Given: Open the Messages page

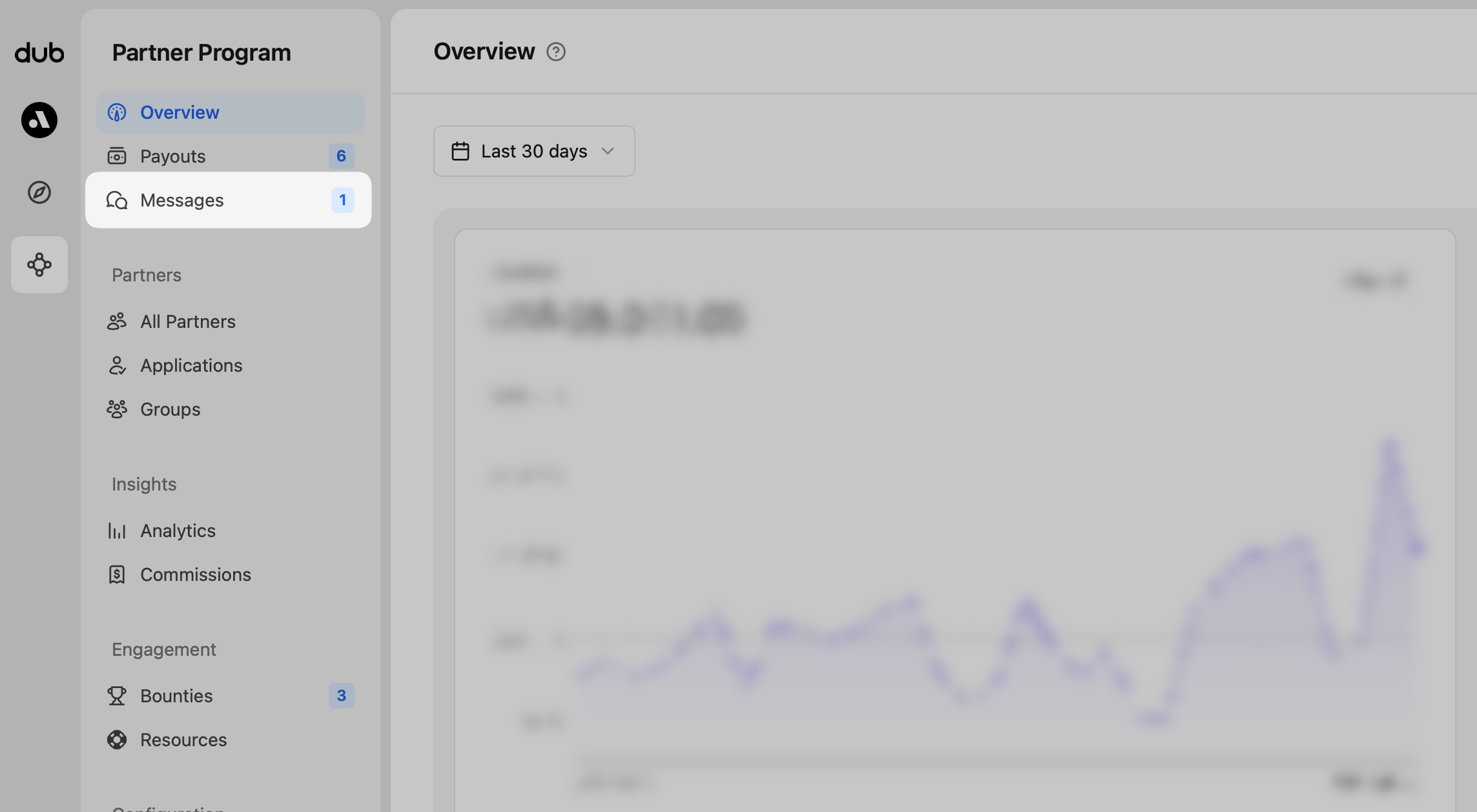Looking at the screenshot, I should coord(229,200).
